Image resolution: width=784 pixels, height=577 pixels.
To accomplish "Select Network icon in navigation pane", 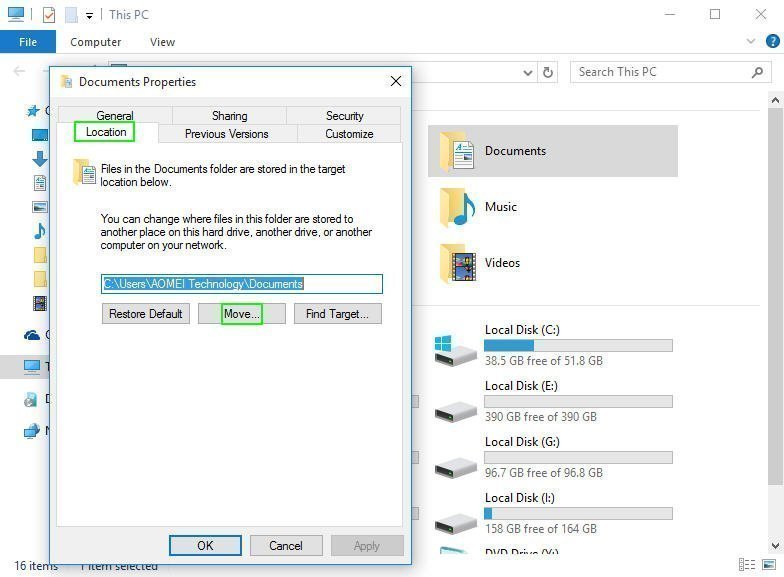I will pyautogui.click(x=32, y=430).
